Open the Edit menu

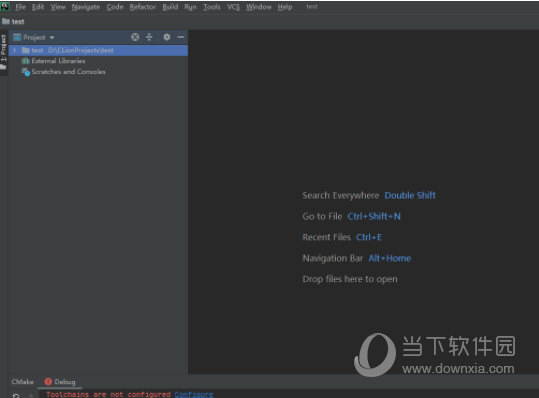coord(38,7)
